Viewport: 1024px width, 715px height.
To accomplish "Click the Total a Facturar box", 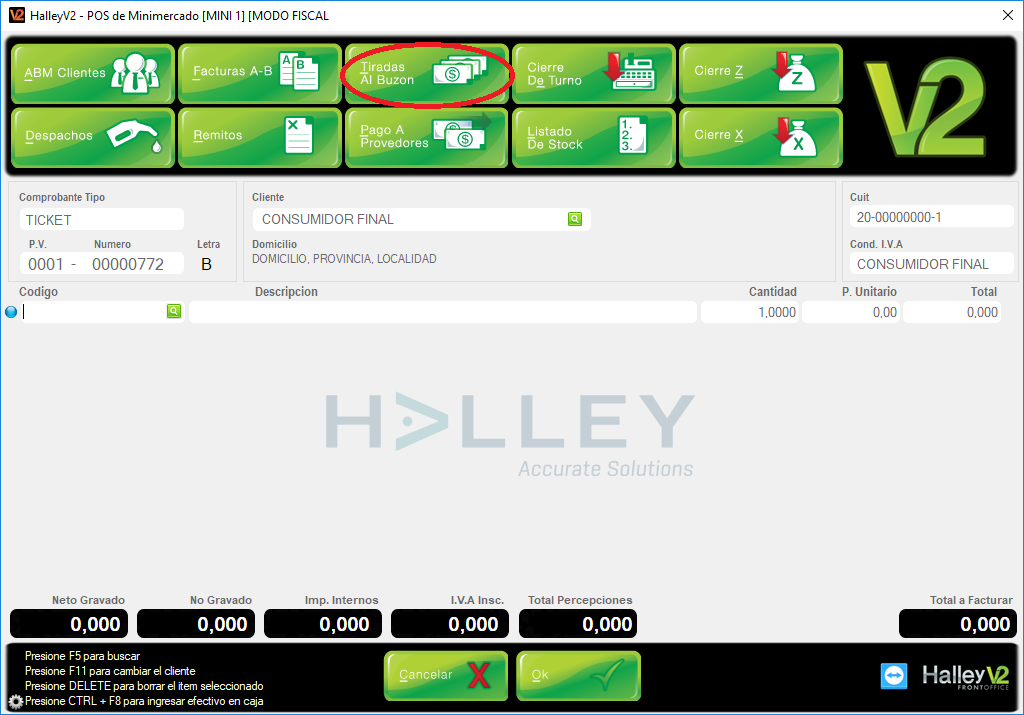I will [958, 624].
